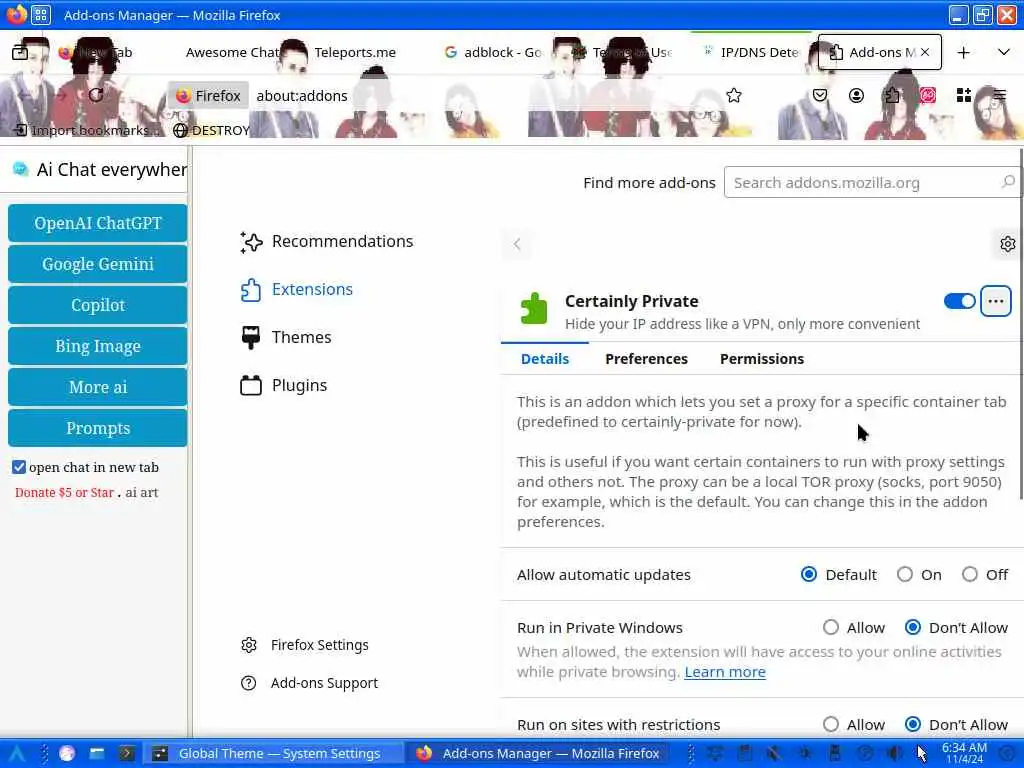The height and width of the screenshot is (768, 1024).
Task: Open the ai art link
Action: [x=142, y=492]
